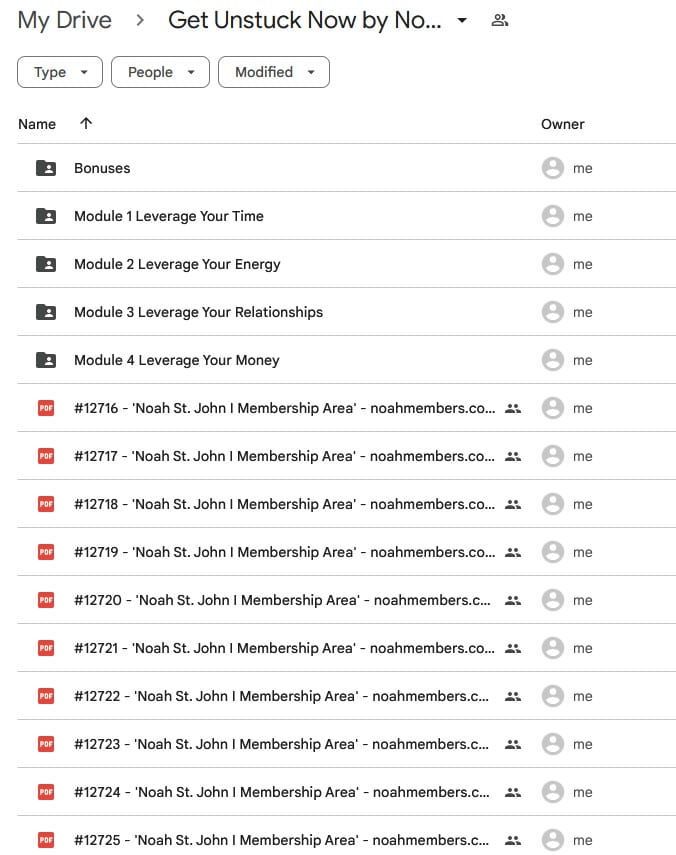The image size is (676, 855).
Task: Click the shared folder icon for Bonuses
Action: [45, 168]
